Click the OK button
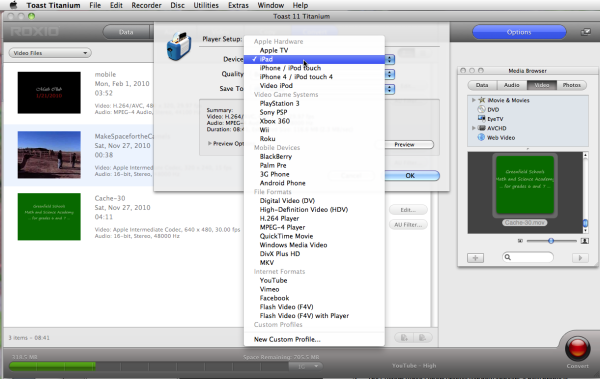 click(411, 175)
